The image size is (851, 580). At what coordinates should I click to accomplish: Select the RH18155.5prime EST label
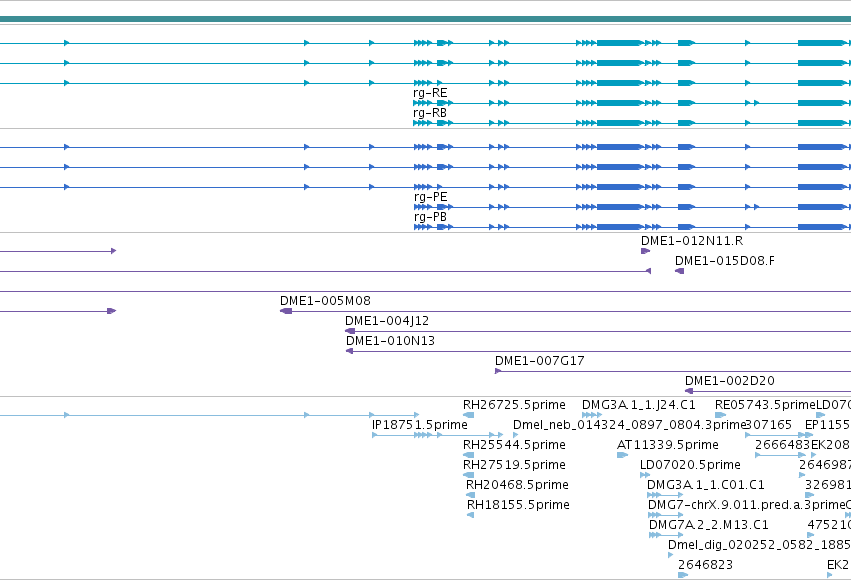click(518, 505)
